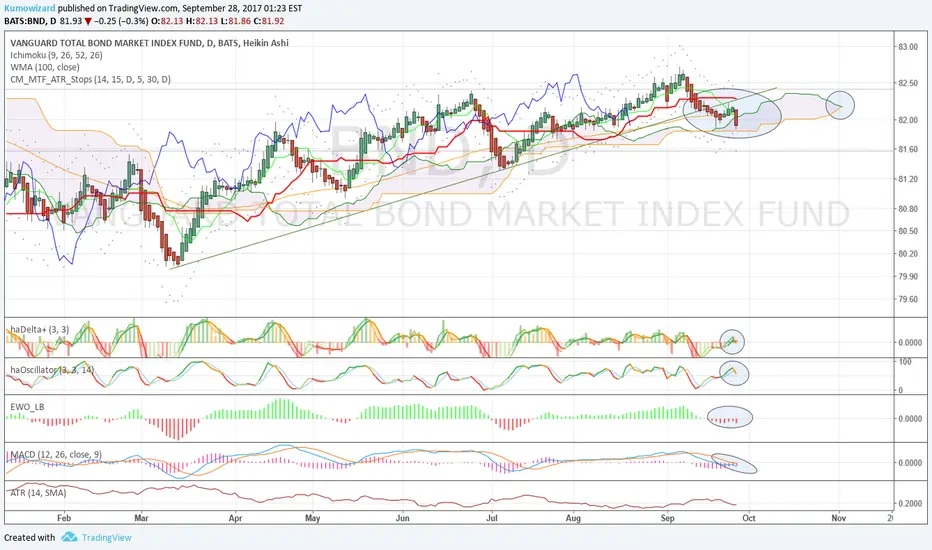Click the 79.60 price axis label

coord(908,299)
